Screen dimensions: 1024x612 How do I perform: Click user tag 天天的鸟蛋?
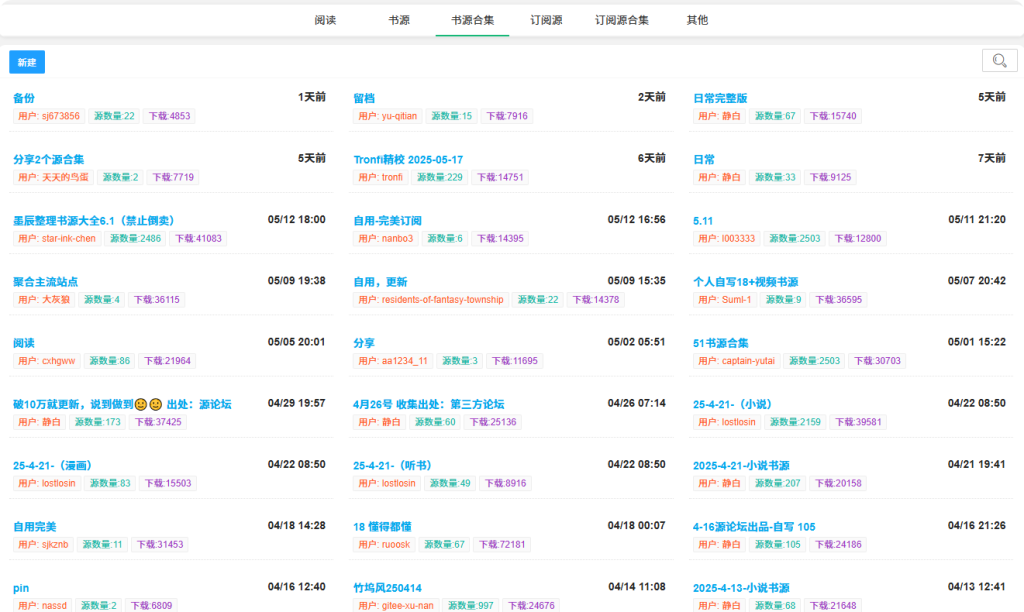pyautogui.click(x=54, y=177)
